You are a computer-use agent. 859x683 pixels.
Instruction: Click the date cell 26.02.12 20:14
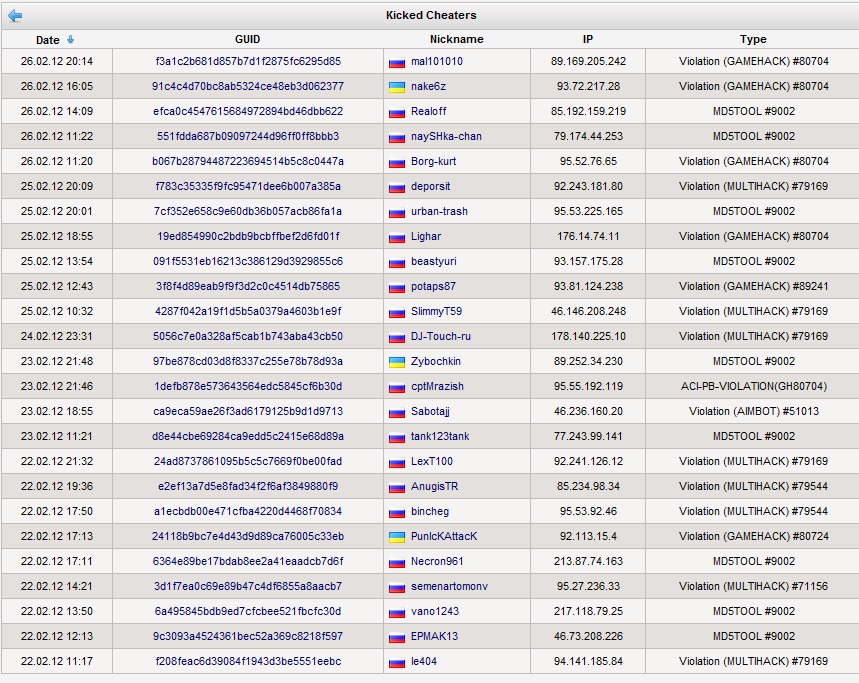pos(57,61)
